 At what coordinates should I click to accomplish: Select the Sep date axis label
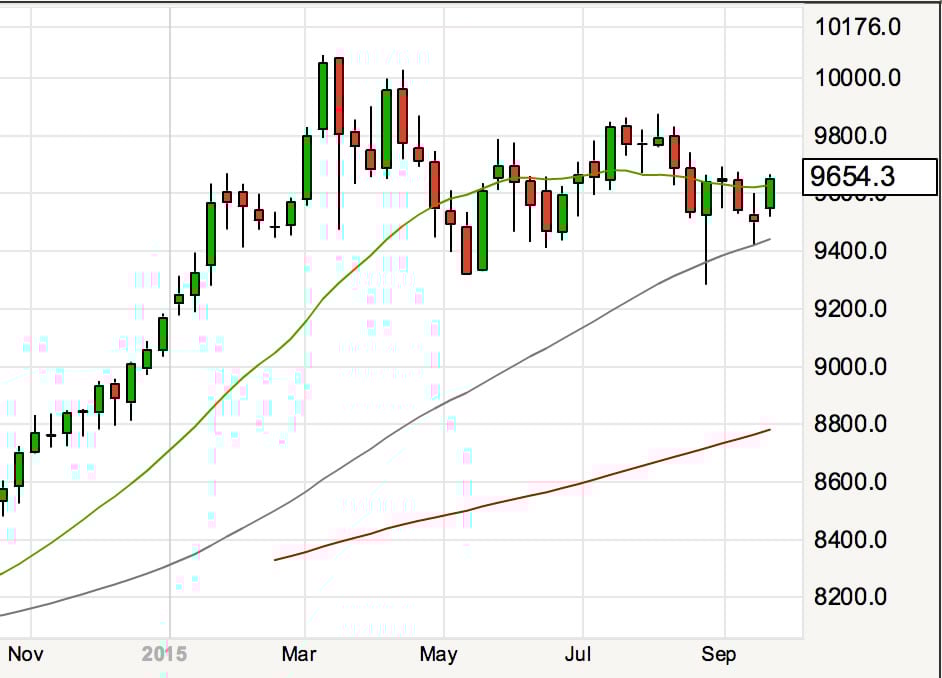tap(718, 655)
